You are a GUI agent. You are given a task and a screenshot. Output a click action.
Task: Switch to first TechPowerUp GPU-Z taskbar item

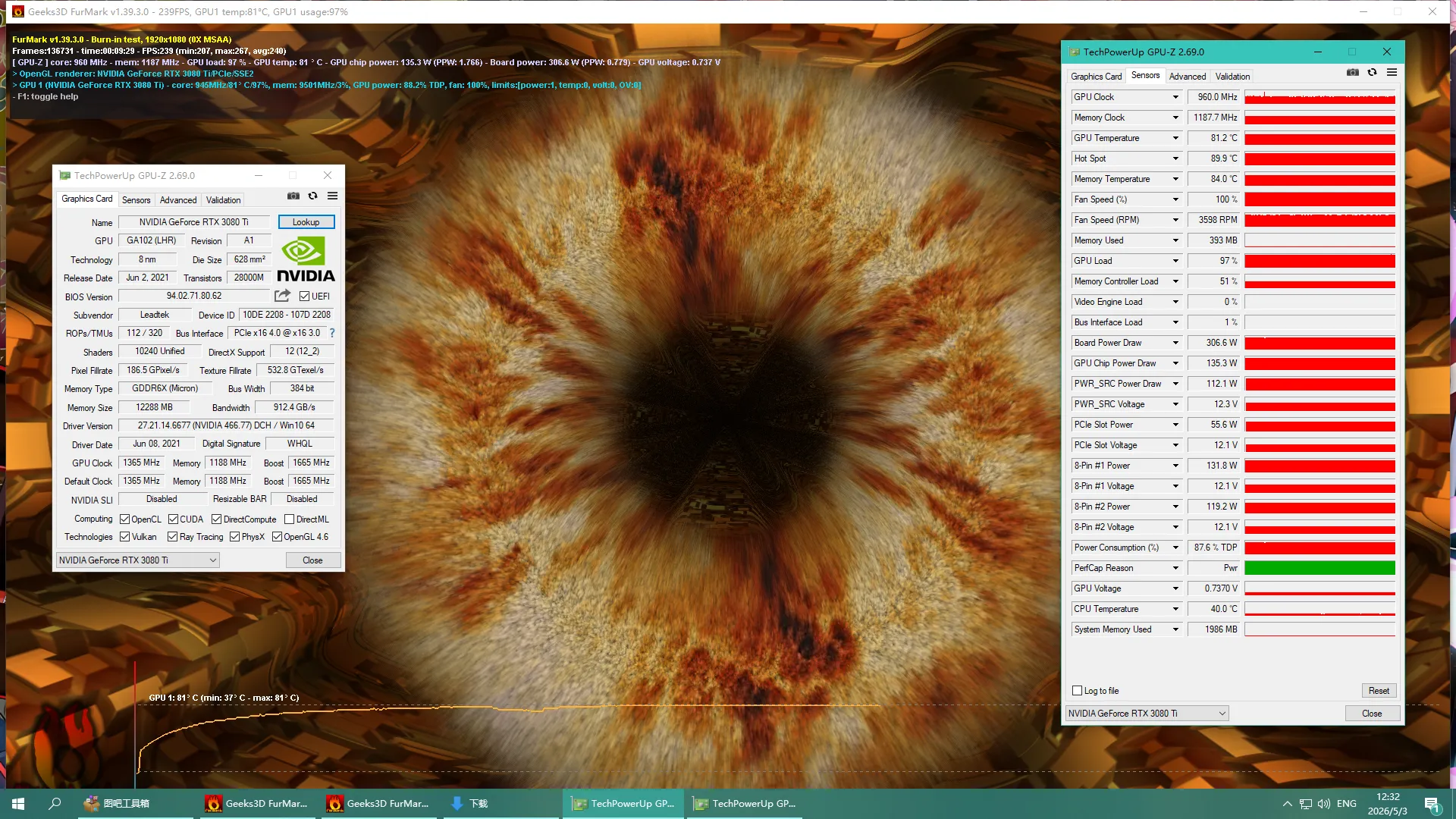[x=623, y=804]
